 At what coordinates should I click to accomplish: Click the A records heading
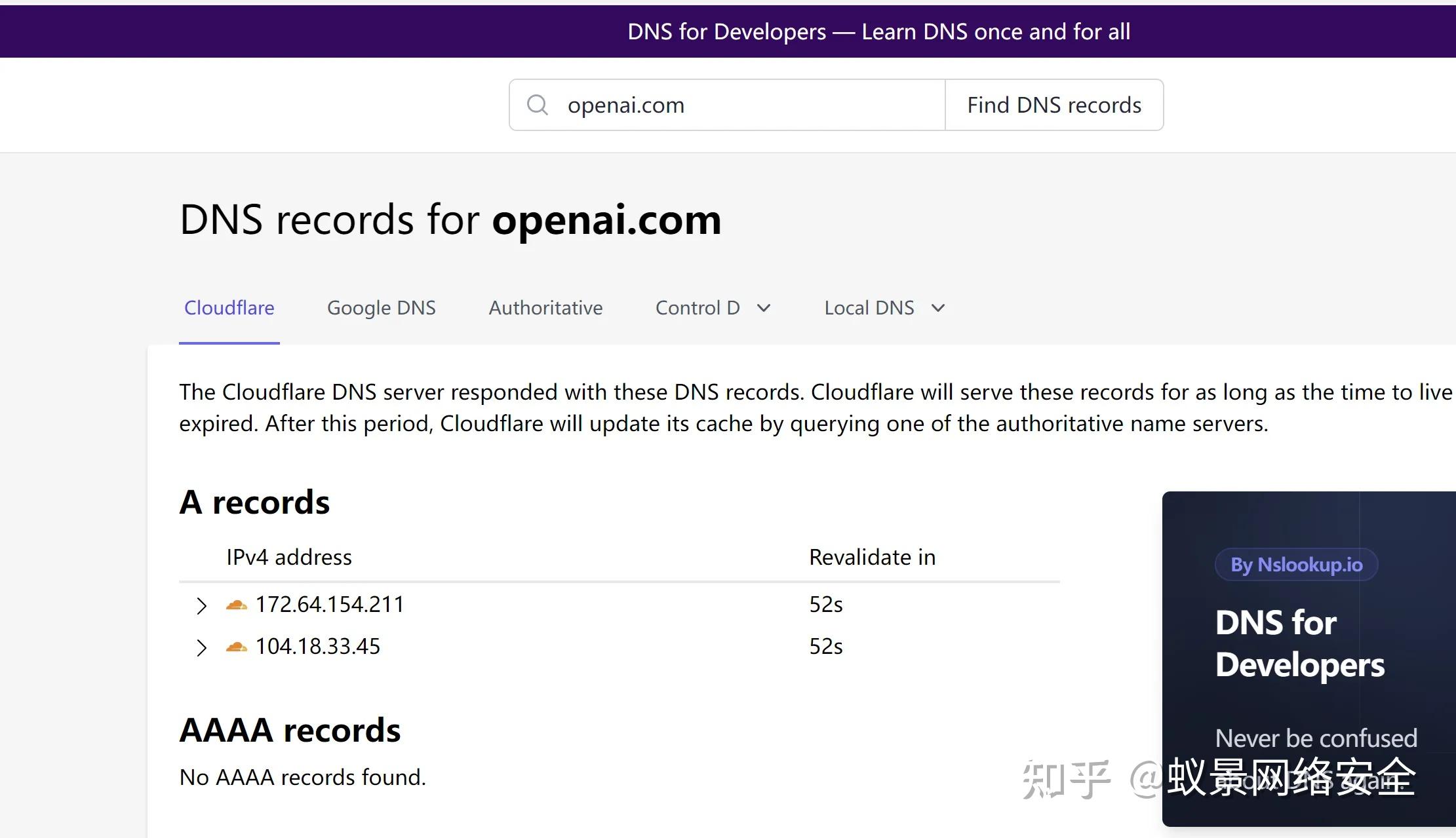pyautogui.click(x=254, y=503)
